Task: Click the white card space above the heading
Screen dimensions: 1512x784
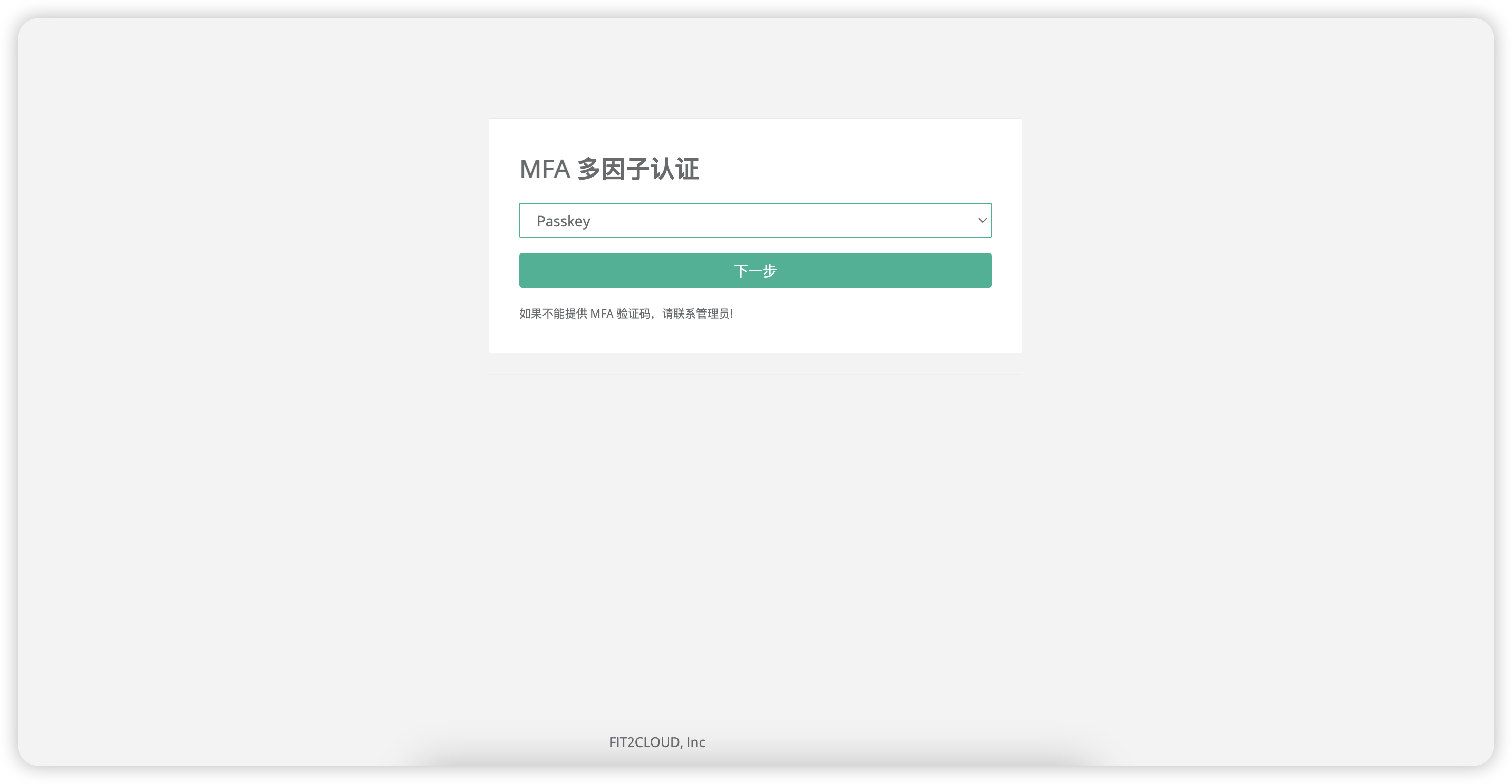Action: (x=755, y=135)
